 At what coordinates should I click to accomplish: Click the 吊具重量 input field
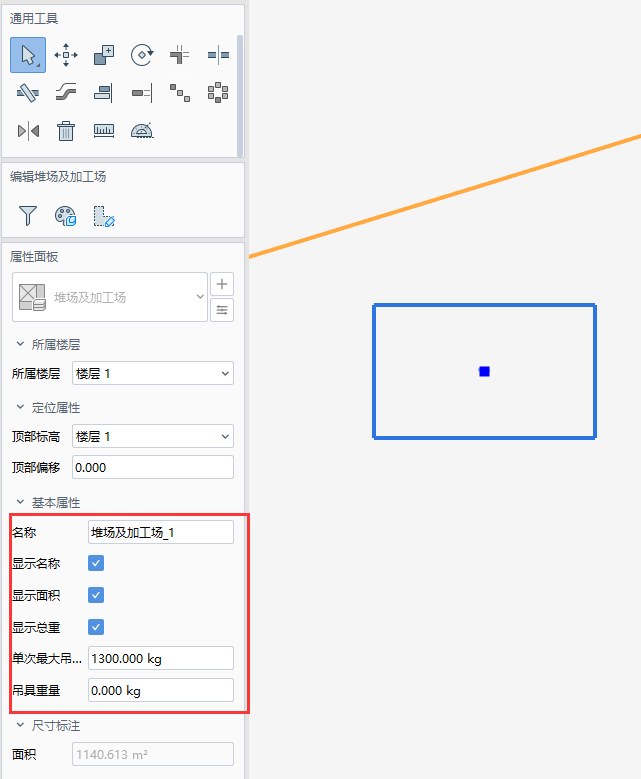[161, 691]
